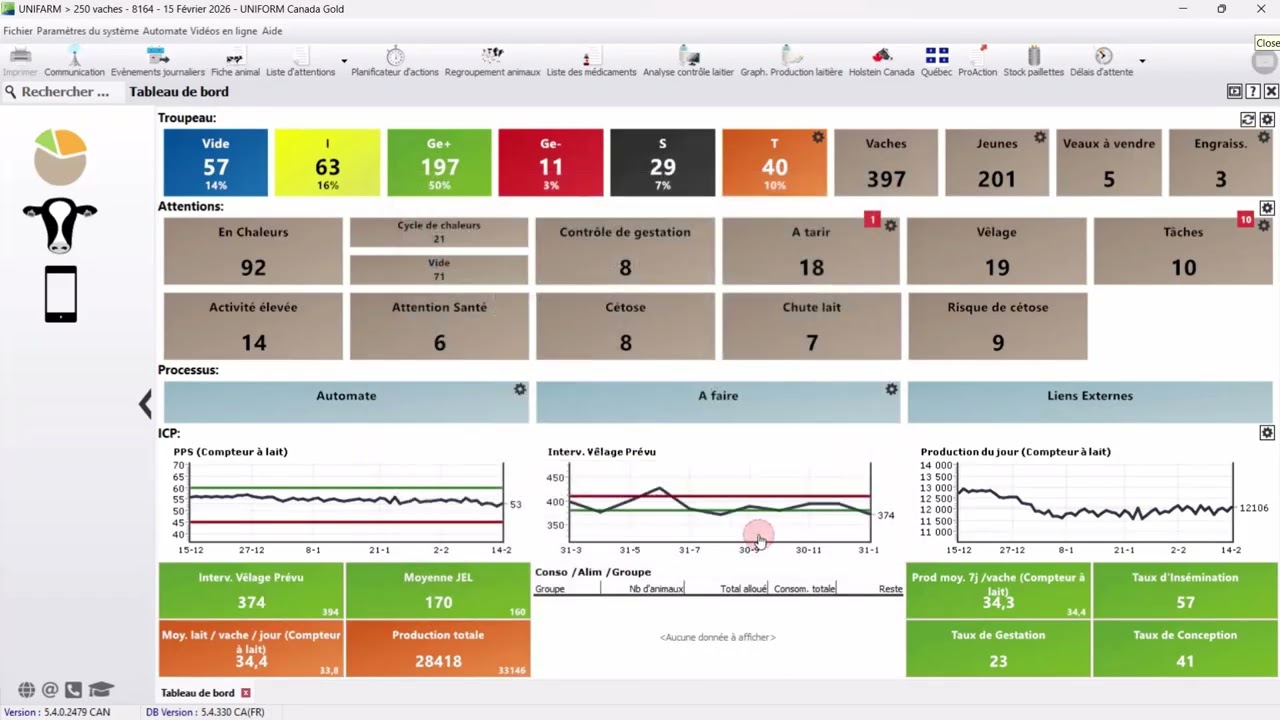Viewport: 1280px width, 720px height.
Task: Collapse the left sidebar with the arrow
Action: click(146, 404)
